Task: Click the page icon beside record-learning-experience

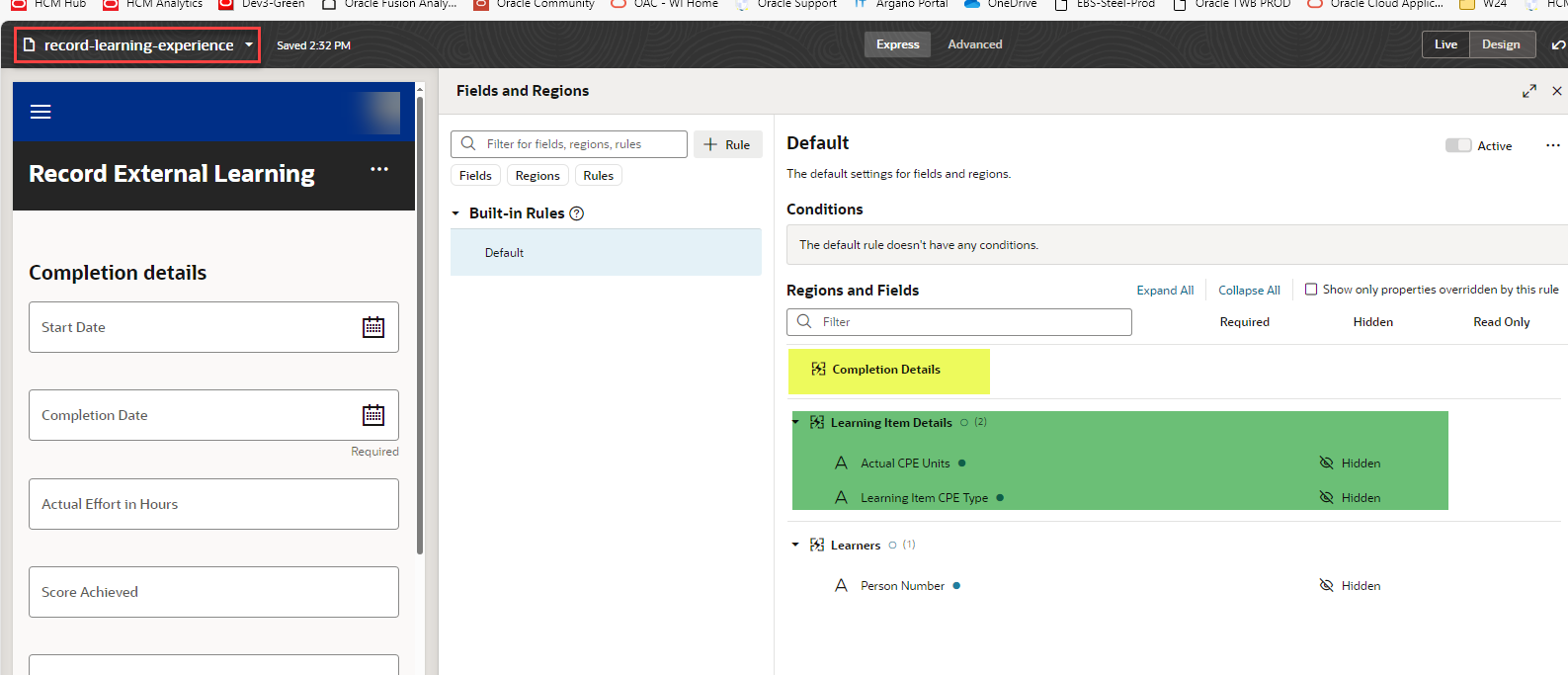Action: (x=30, y=44)
